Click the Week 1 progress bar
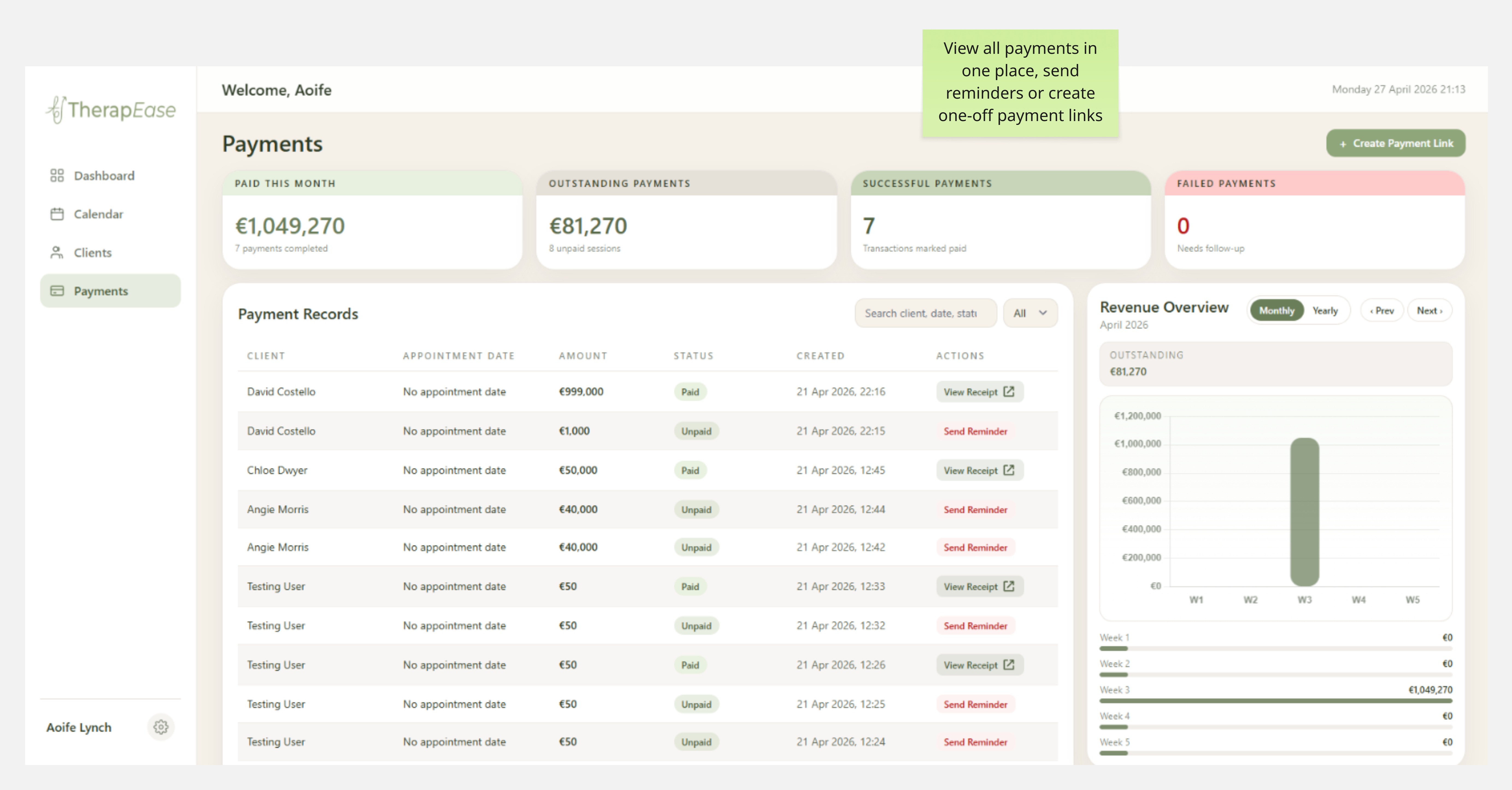 point(1275,648)
